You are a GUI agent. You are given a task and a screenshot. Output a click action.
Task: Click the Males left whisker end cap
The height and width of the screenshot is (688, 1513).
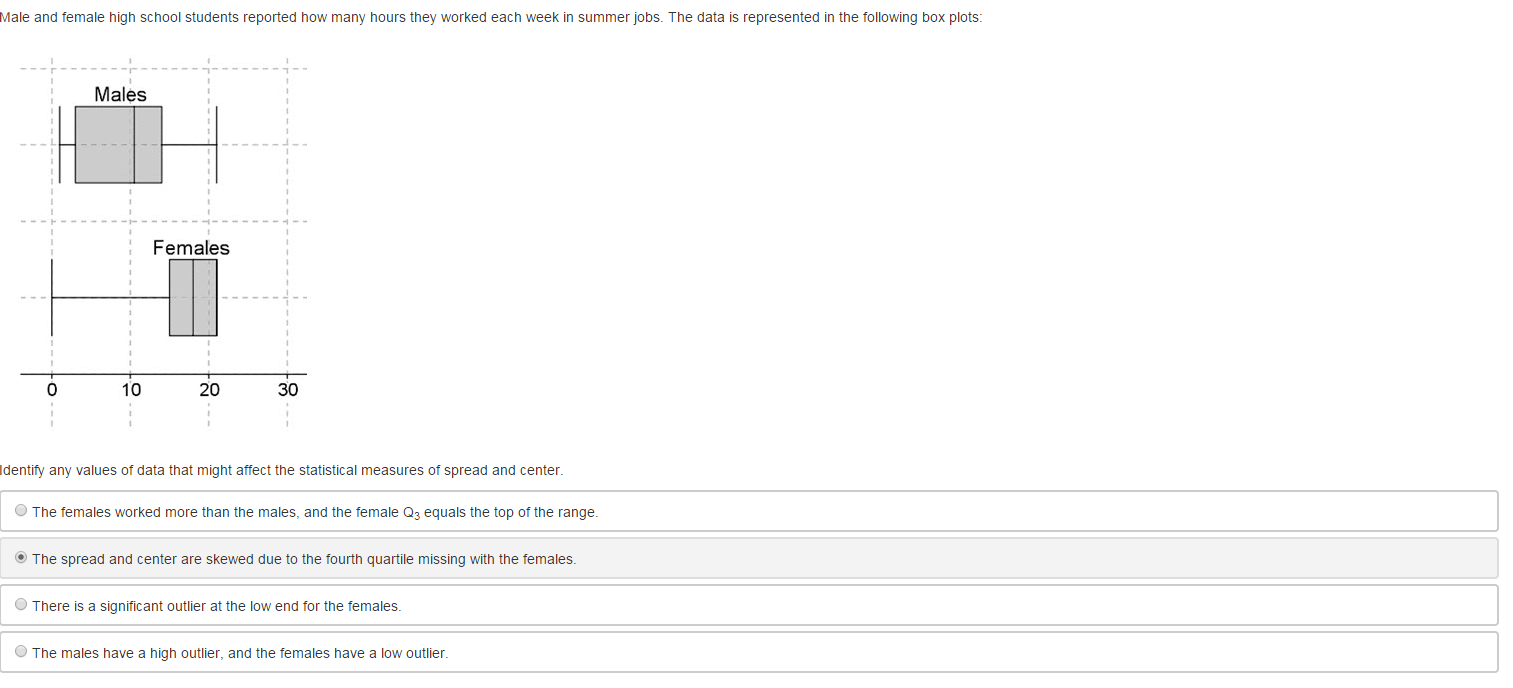(x=60, y=144)
